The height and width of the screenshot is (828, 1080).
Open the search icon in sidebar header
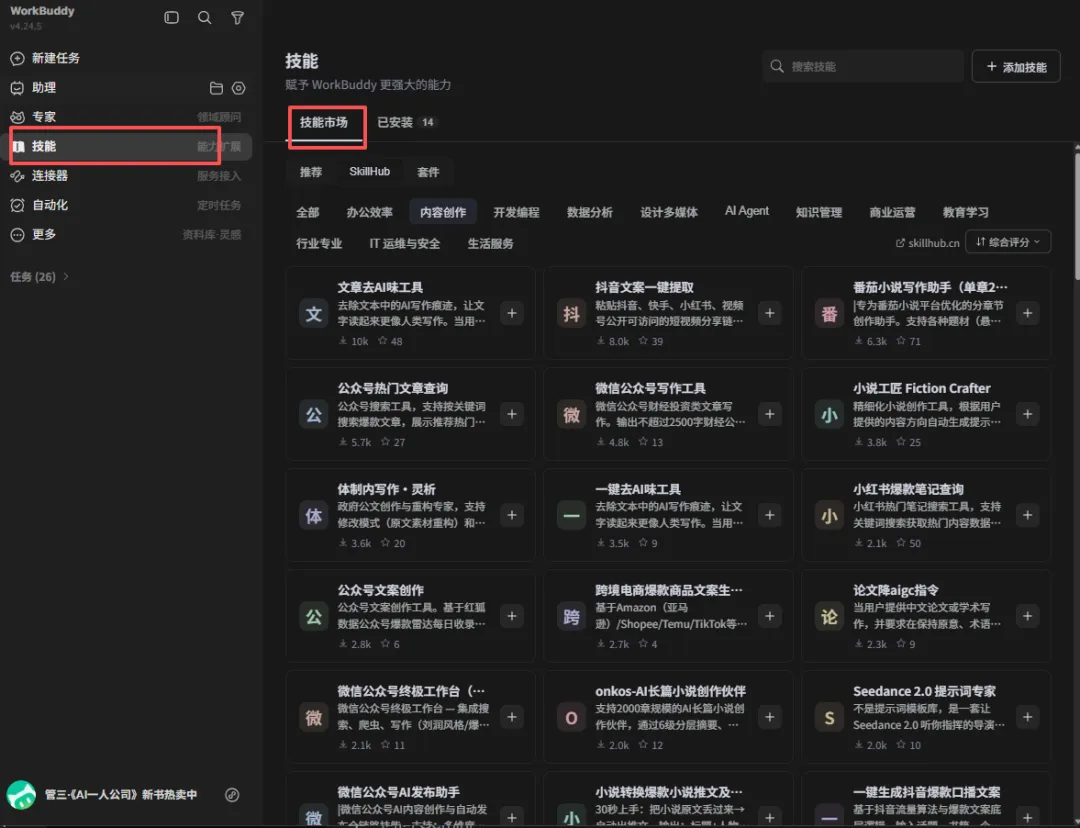(x=205, y=17)
